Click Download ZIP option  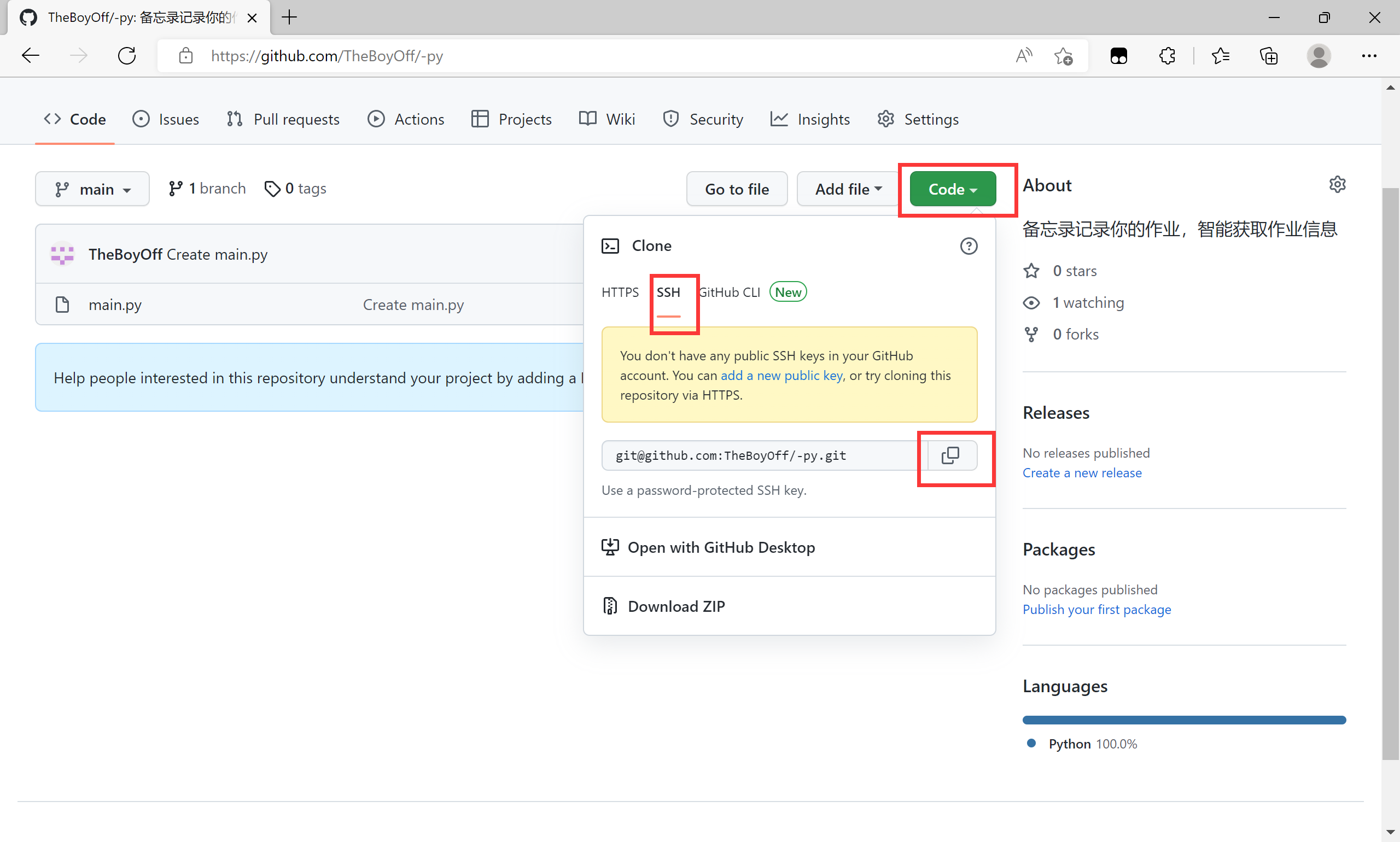pyautogui.click(x=676, y=606)
